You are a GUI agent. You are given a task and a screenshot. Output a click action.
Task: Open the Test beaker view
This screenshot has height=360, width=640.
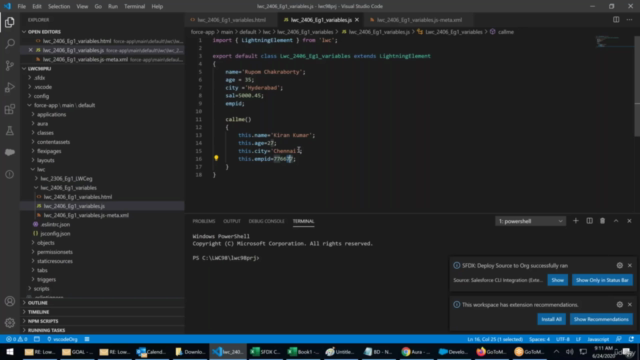tap(10, 131)
